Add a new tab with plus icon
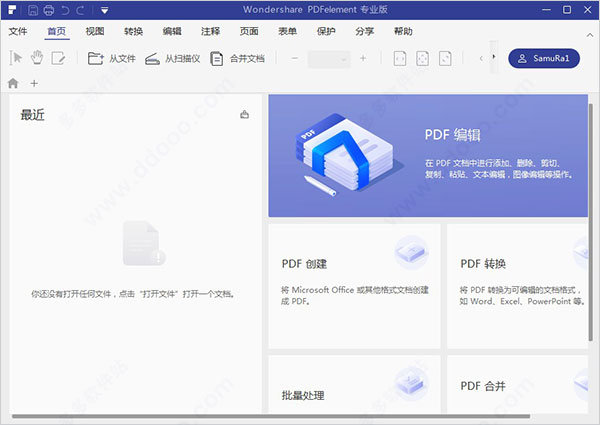 pos(34,83)
